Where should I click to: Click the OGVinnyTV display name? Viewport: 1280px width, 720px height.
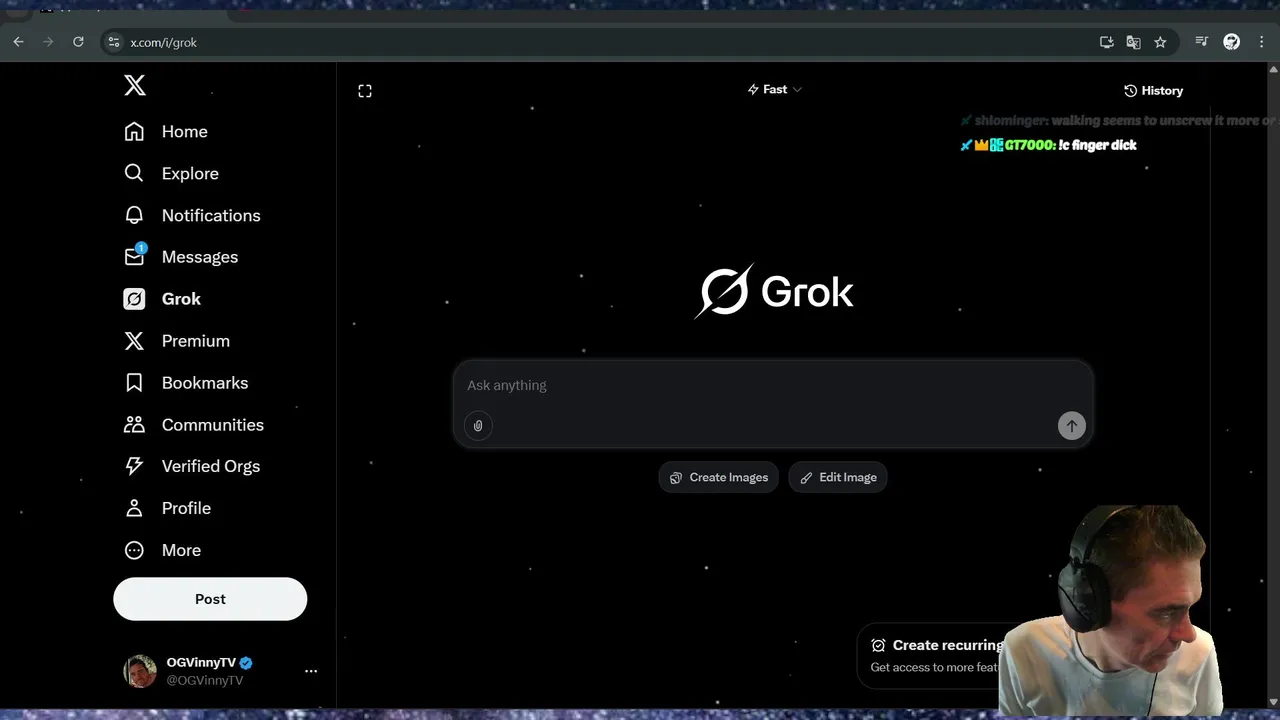pos(201,662)
